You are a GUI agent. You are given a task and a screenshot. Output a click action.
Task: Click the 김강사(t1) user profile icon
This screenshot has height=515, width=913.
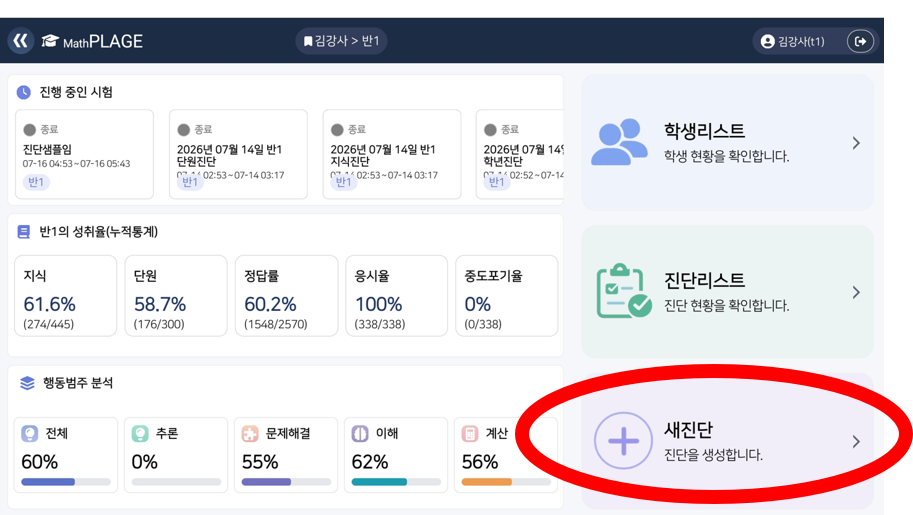(x=767, y=41)
